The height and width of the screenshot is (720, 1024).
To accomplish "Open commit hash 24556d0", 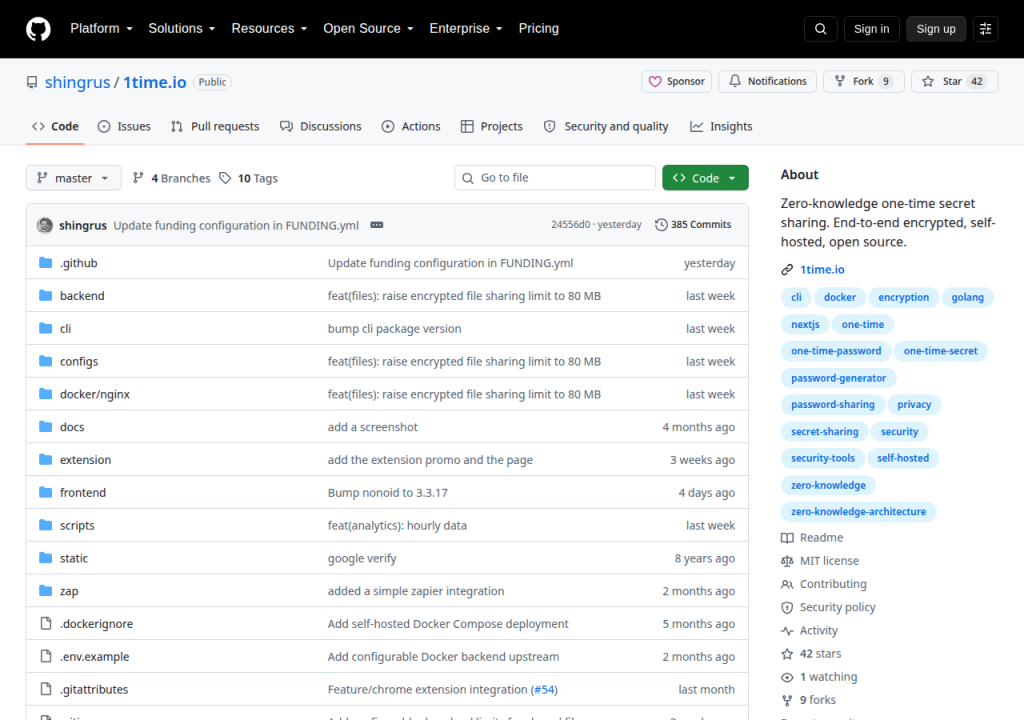I will (x=570, y=225).
